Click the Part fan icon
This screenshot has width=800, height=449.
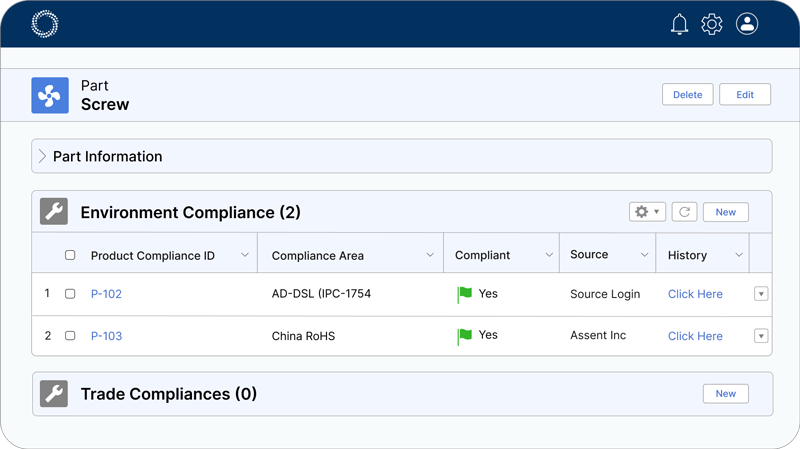[x=50, y=95]
